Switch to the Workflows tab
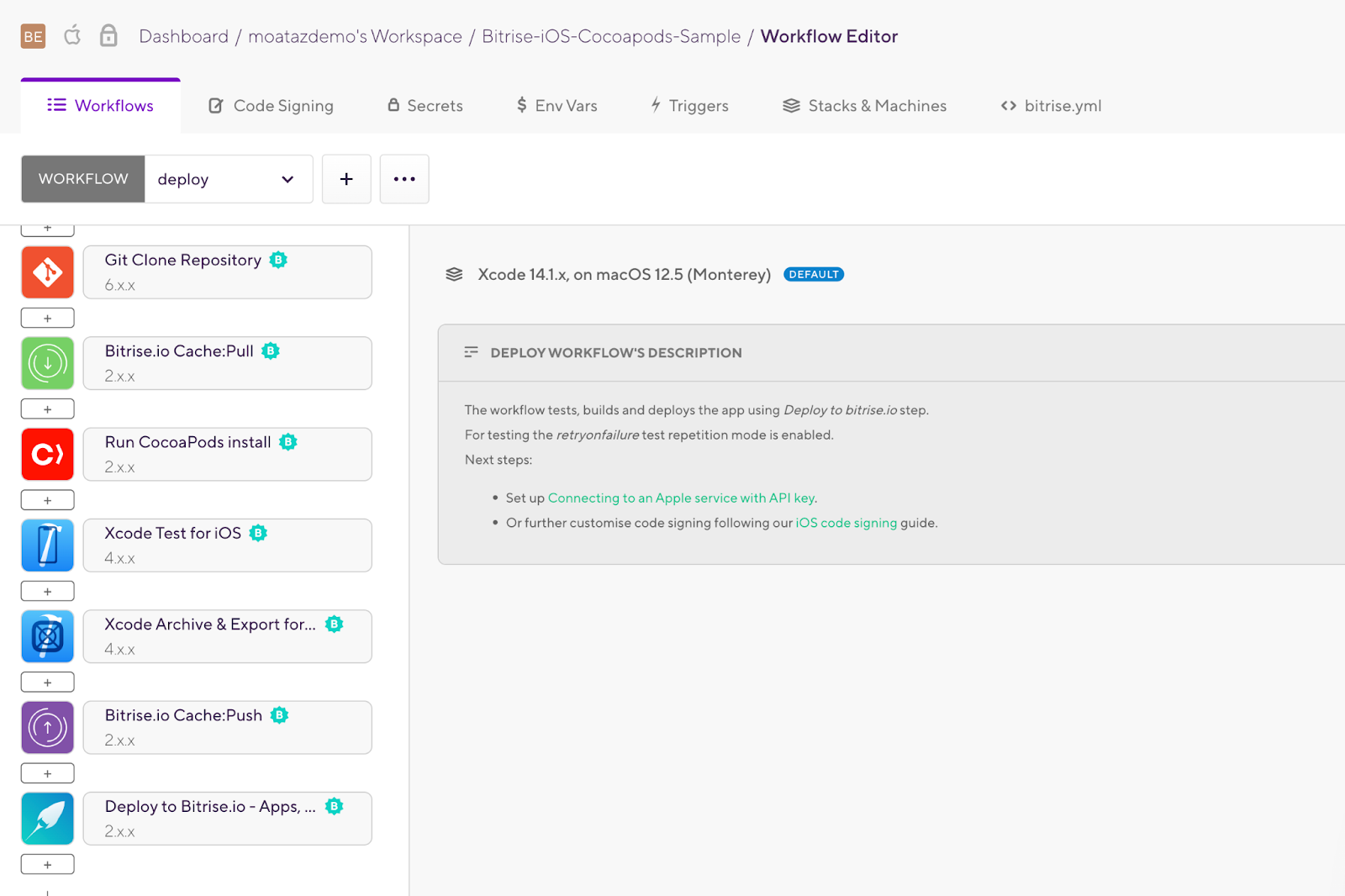Screen dimensions: 1345x896 pos(101,106)
